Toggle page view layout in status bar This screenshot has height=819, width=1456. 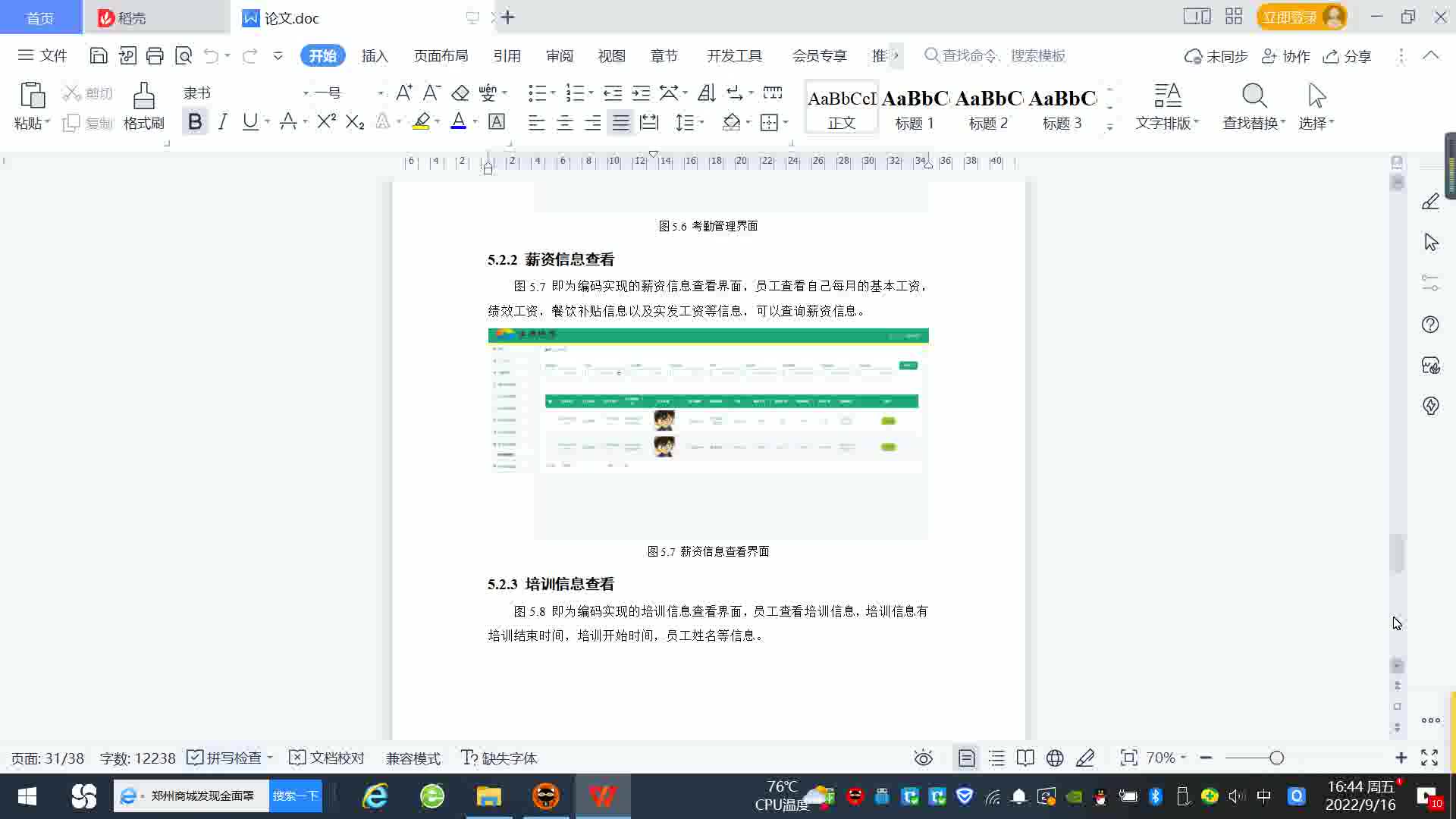(966, 758)
